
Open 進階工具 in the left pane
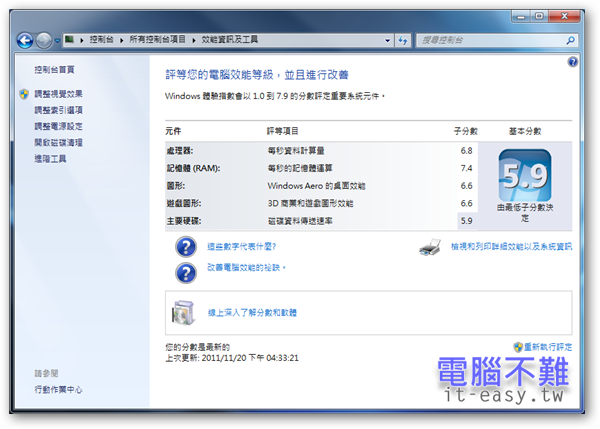(x=50, y=158)
